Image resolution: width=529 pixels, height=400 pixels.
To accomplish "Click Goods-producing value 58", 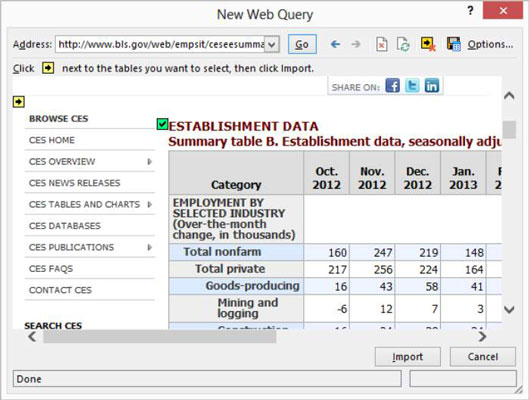I will point(432,286).
